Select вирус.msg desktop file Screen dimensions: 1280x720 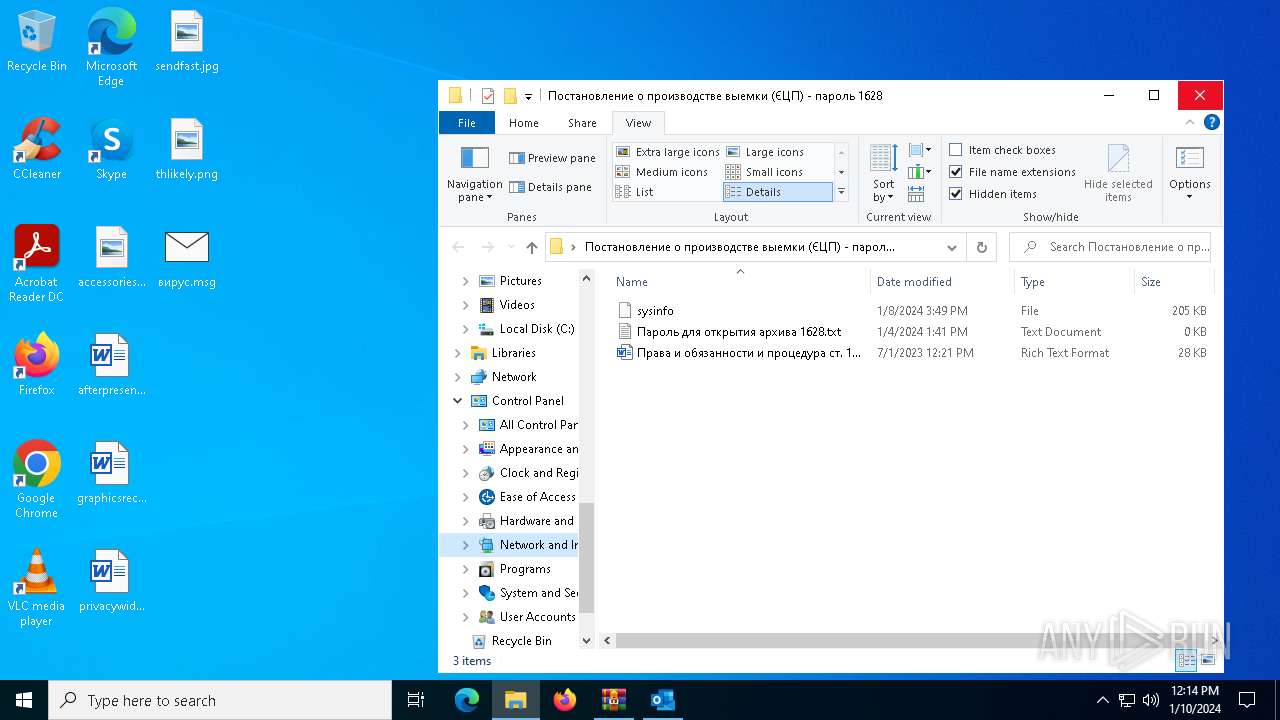187,259
